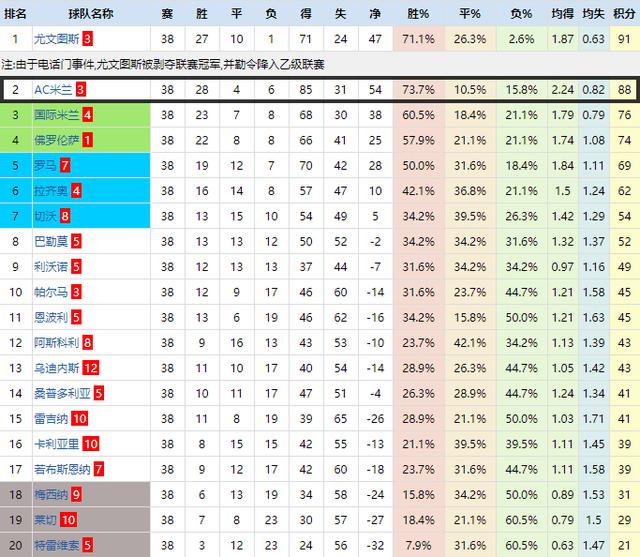640x557 pixels.
Task: Click the red badge beside 雷吉纳
Action: [x=80, y=419]
